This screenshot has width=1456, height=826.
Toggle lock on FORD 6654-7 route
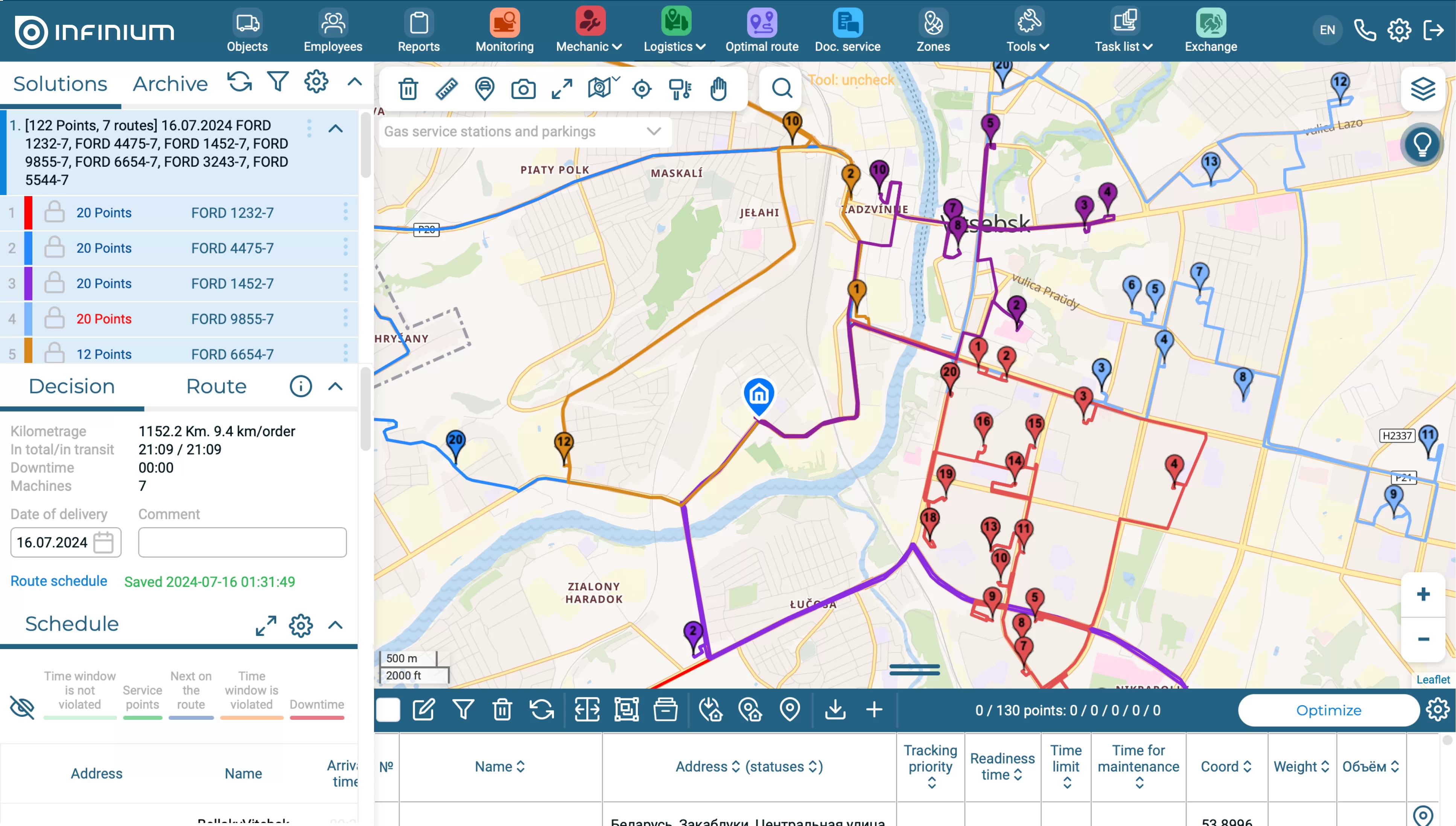pyautogui.click(x=55, y=353)
